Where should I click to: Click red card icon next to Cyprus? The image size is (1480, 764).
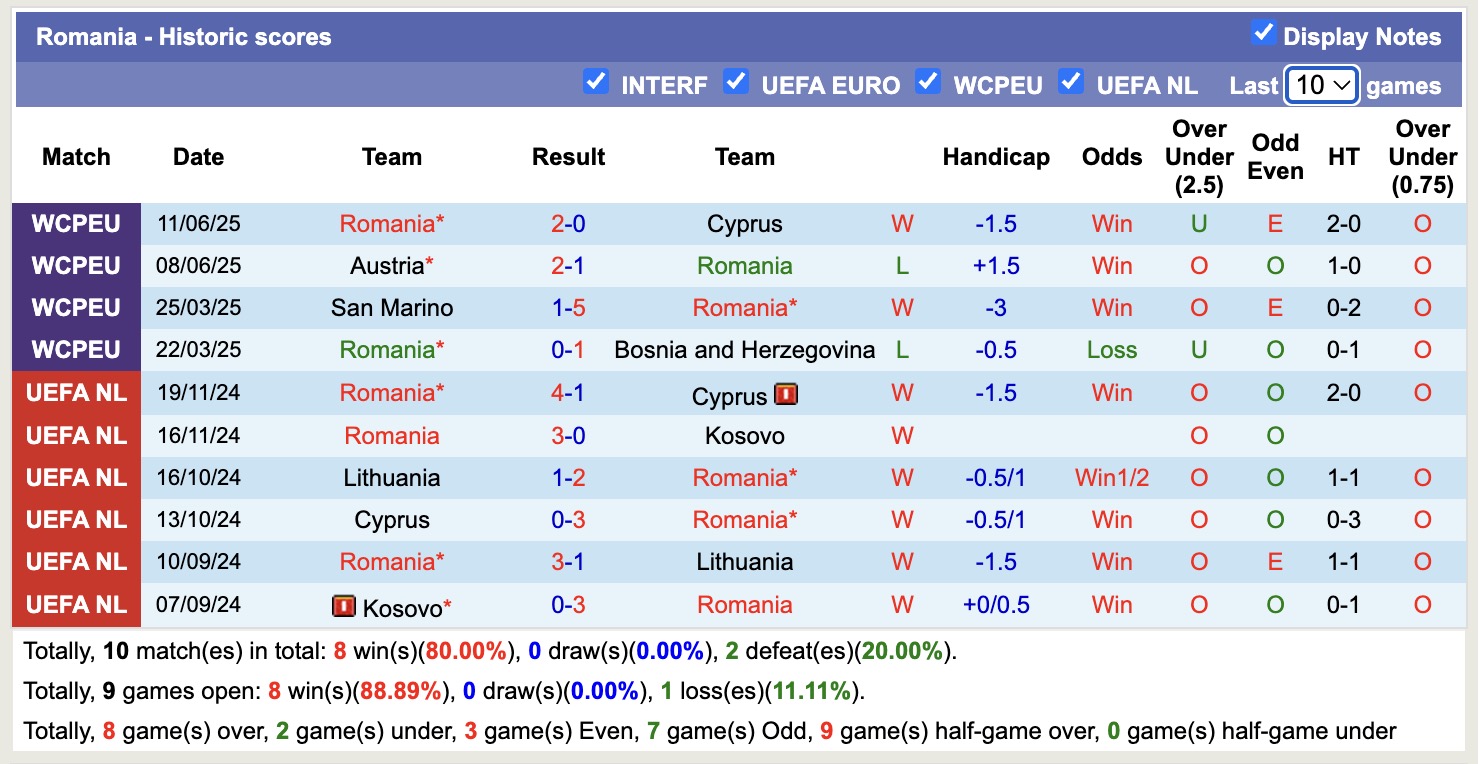click(786, 394)
